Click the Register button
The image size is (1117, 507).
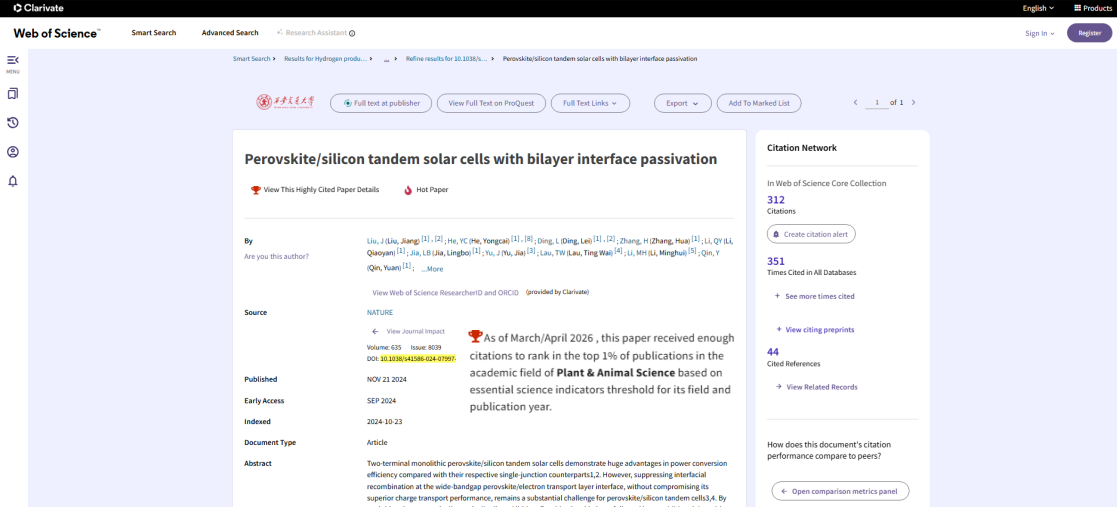coord(1089,33)
